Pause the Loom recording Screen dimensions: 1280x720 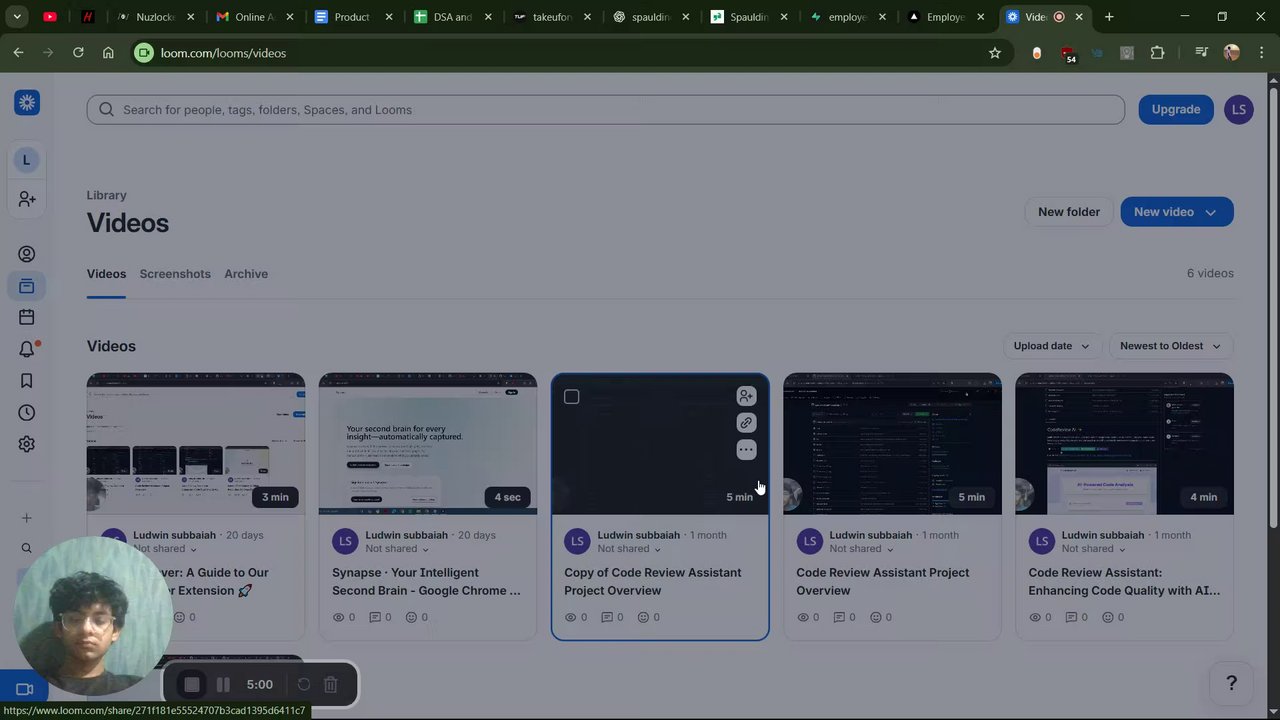(223, 685)
